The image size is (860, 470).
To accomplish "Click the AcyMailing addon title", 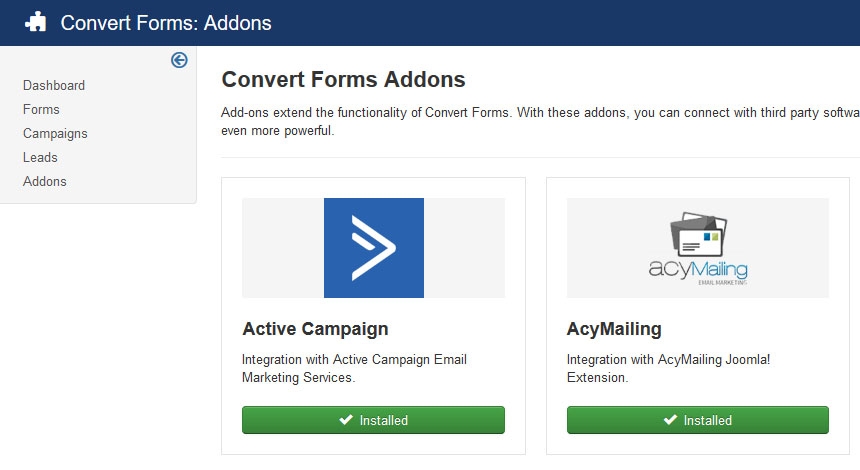I will pos(614,329).
